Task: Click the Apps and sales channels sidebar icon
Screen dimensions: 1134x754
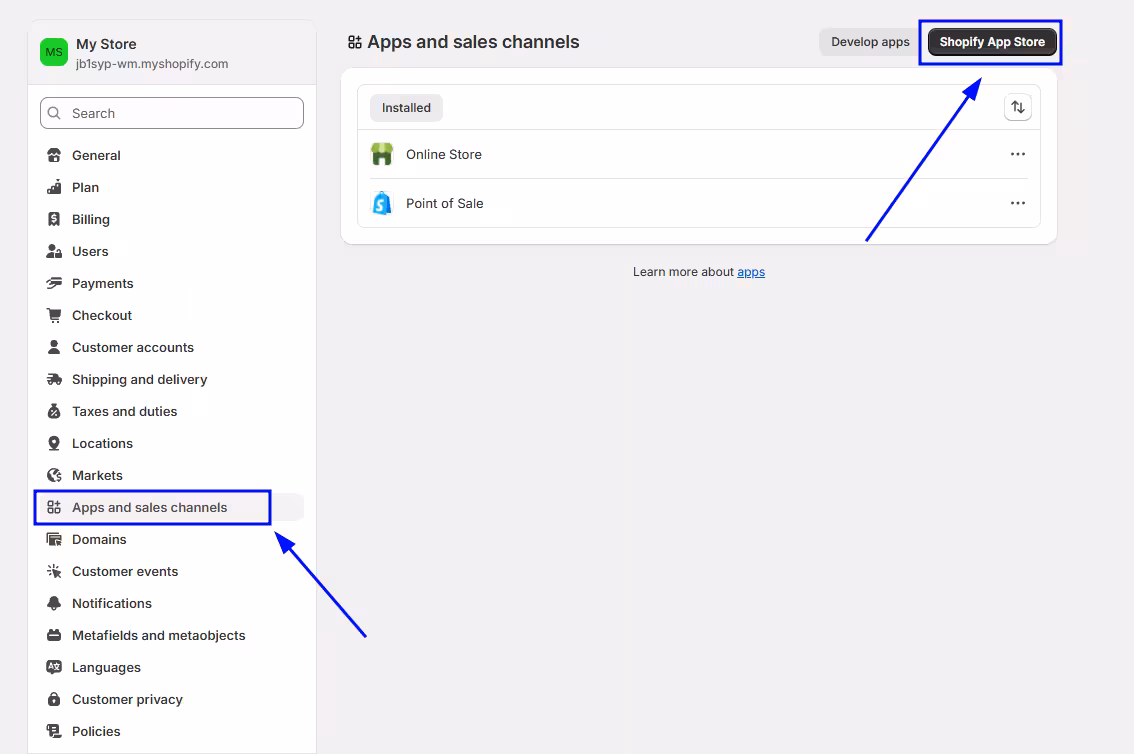Action: (x=54, y=507)
